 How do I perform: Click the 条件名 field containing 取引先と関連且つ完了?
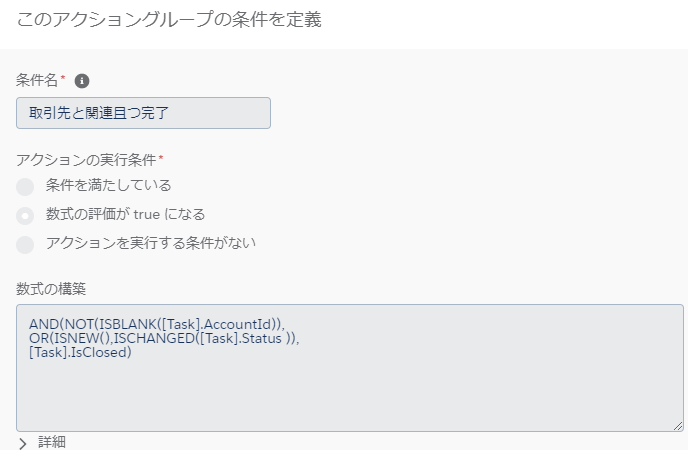(x=143, y=113)
